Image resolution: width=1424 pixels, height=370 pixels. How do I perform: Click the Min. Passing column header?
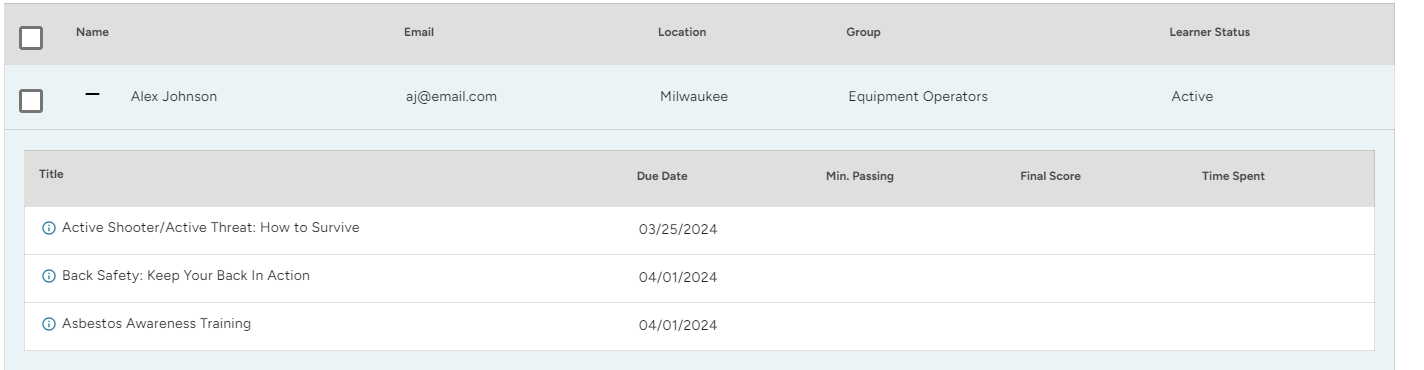[860, 176]
